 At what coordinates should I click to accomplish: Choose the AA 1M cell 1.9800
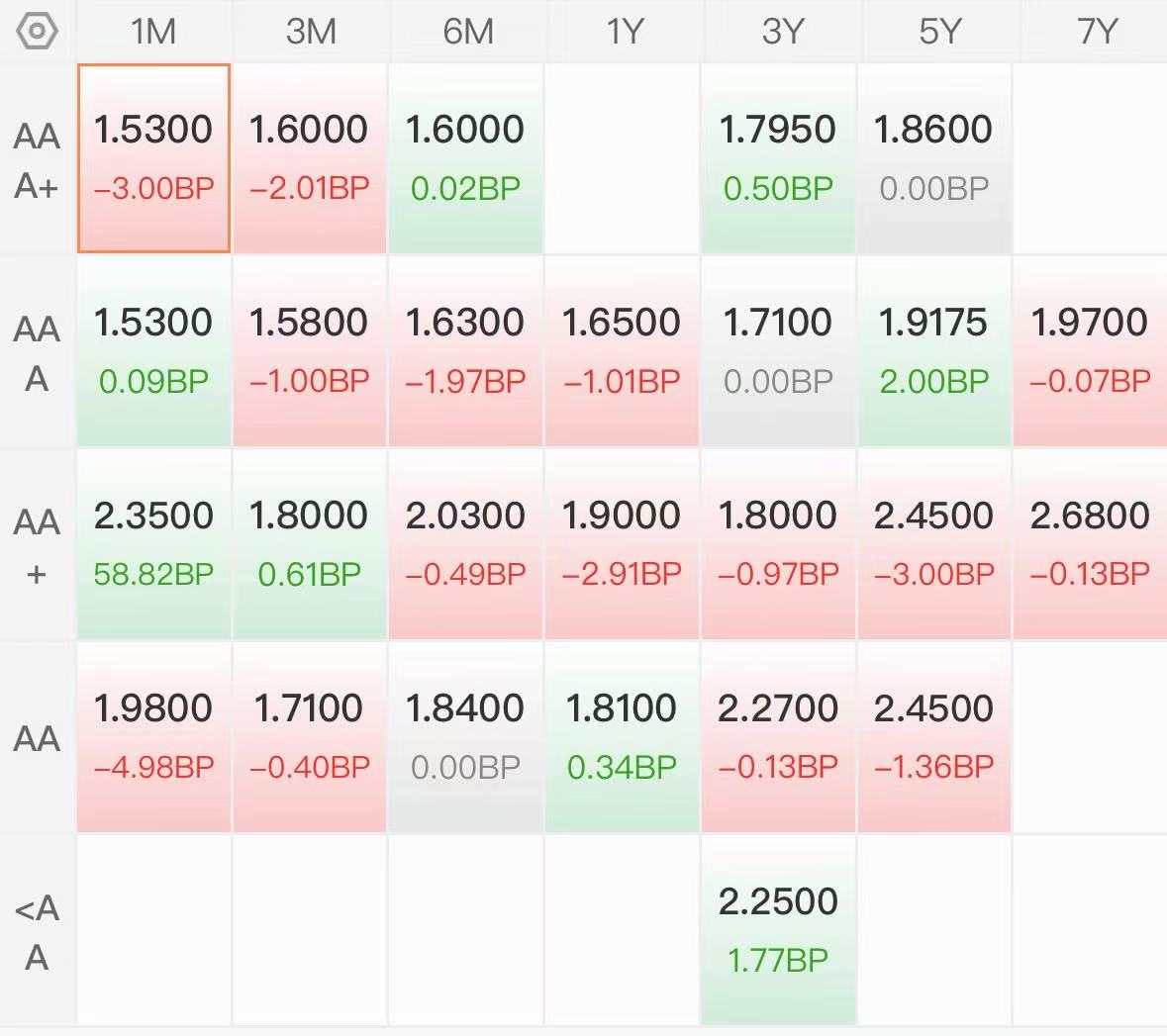[x=153, y=737]
